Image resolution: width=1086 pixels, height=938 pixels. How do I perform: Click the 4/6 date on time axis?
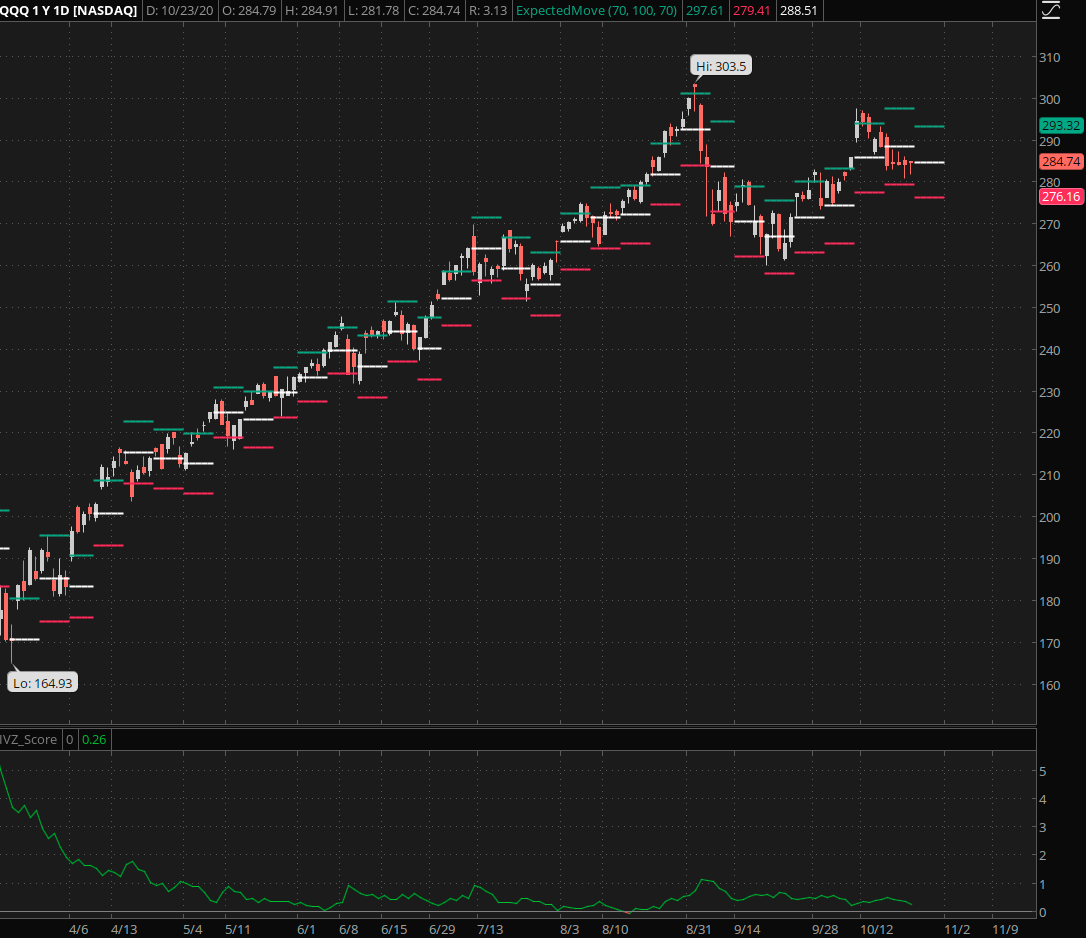tap(78, 929)
